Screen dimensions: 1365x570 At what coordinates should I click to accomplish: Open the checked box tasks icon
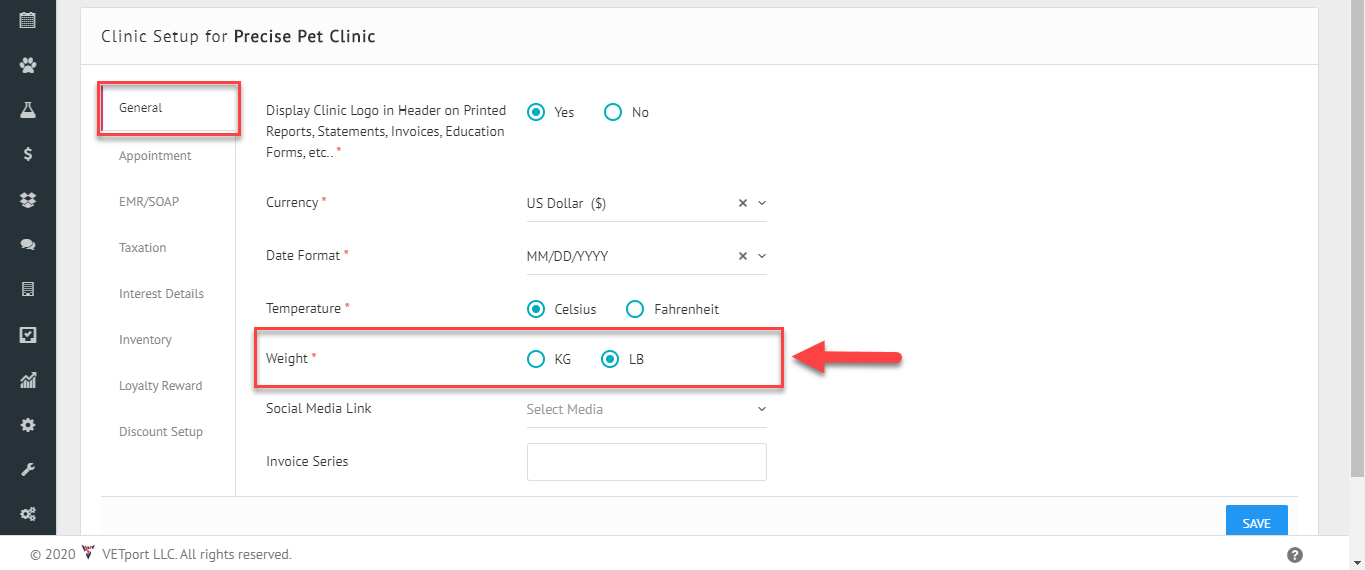tap(28, 335)
